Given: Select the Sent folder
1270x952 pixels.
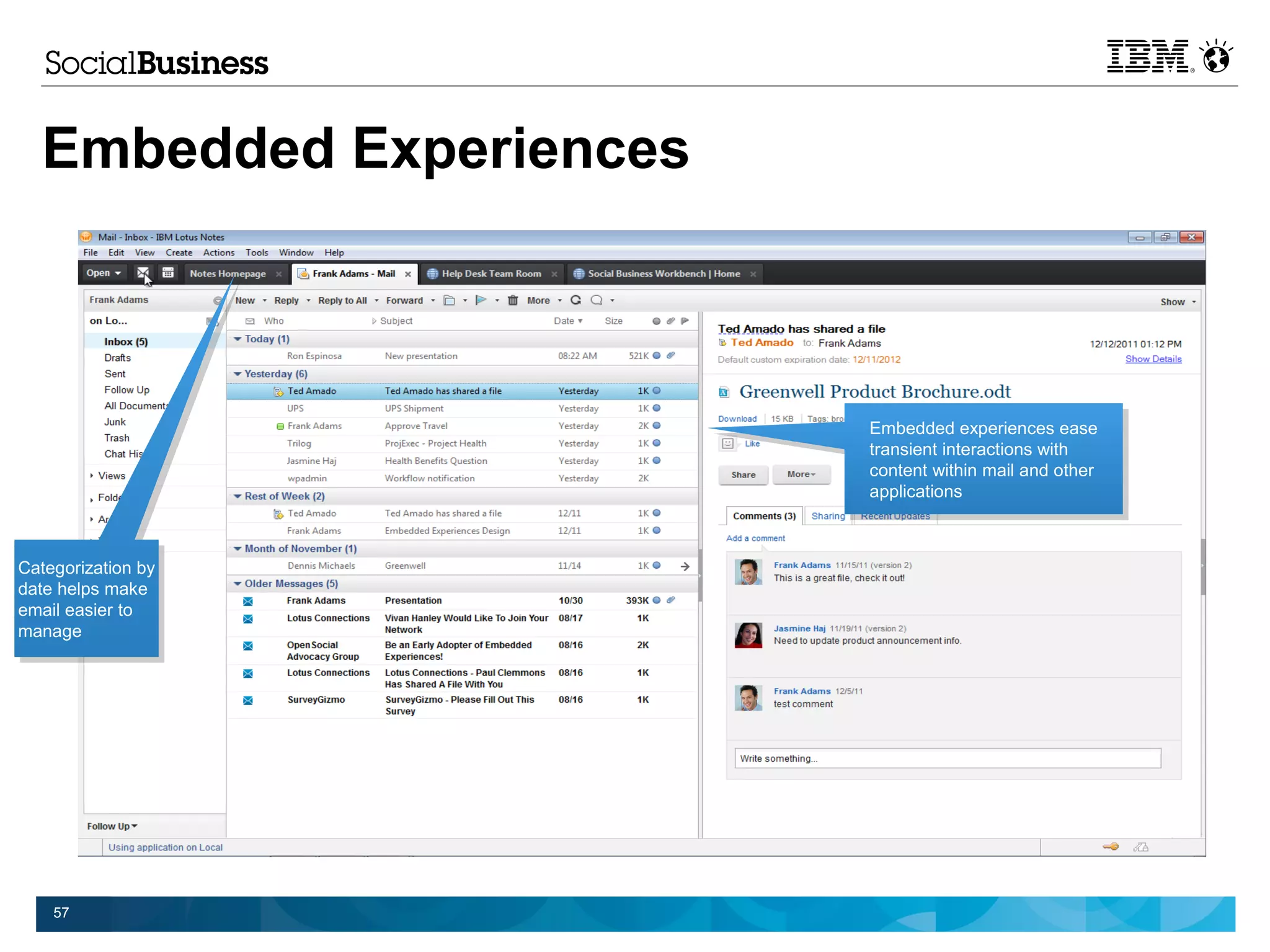Looking at the screenshot, I should (115, 374).
